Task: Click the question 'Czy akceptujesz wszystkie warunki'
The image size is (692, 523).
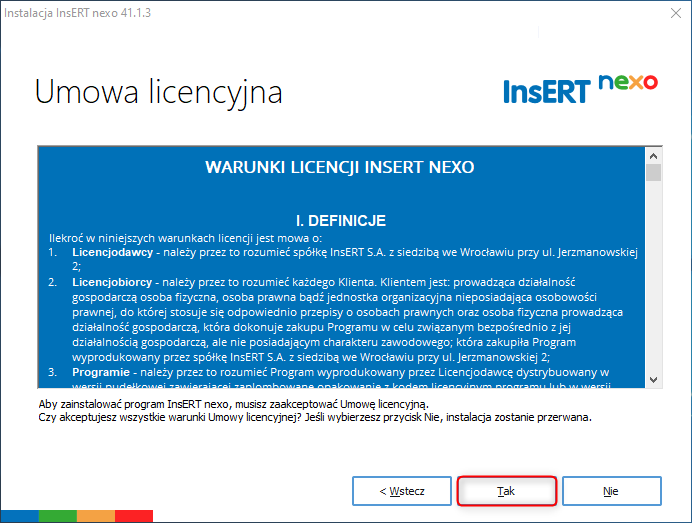Action: point(315,418)
